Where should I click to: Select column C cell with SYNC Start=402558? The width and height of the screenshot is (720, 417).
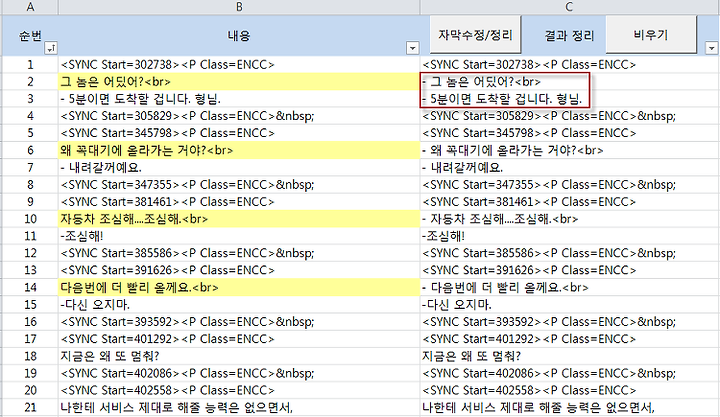570,390
